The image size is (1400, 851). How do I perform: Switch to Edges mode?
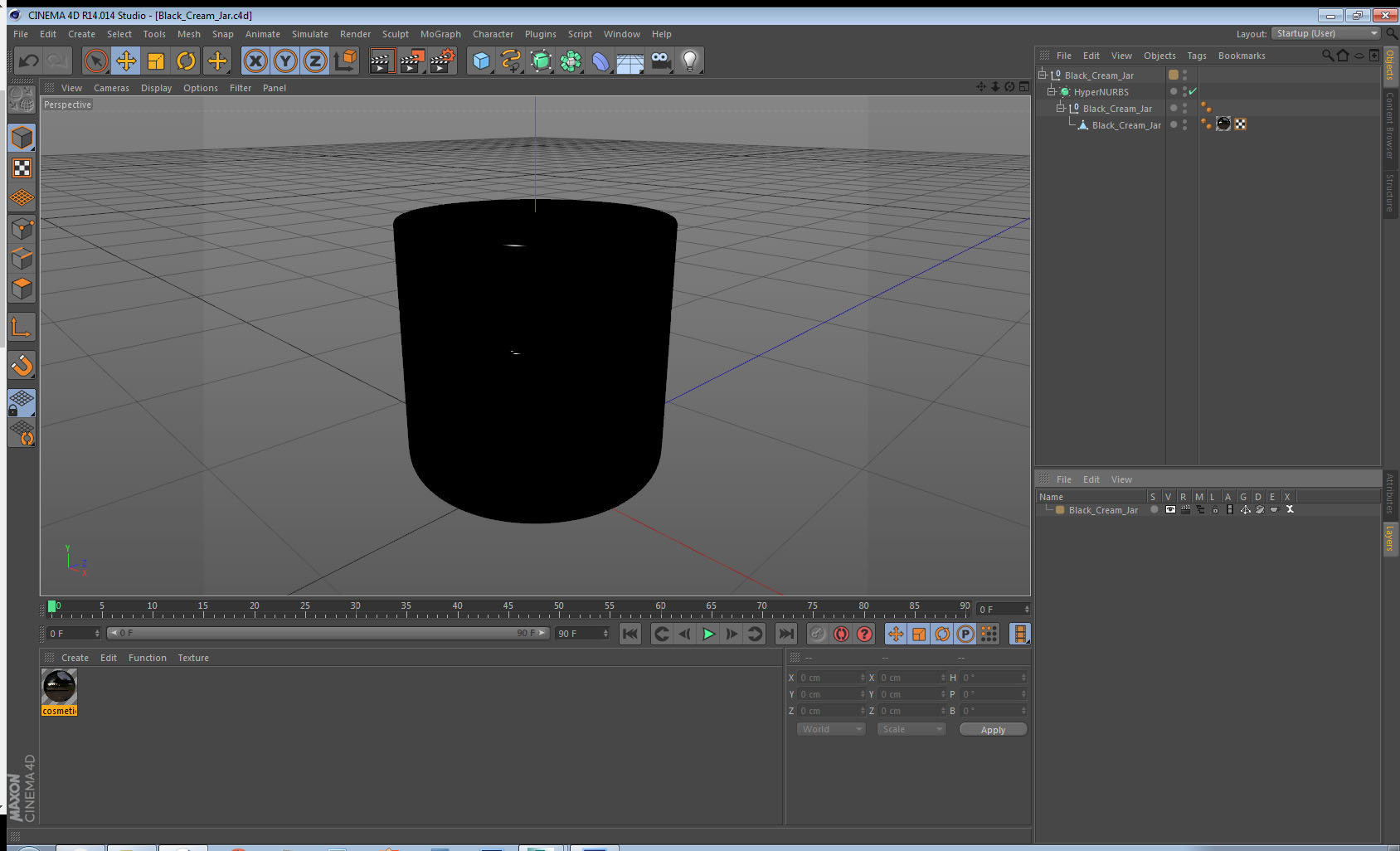pyautogui.click(x=22, y=258)
